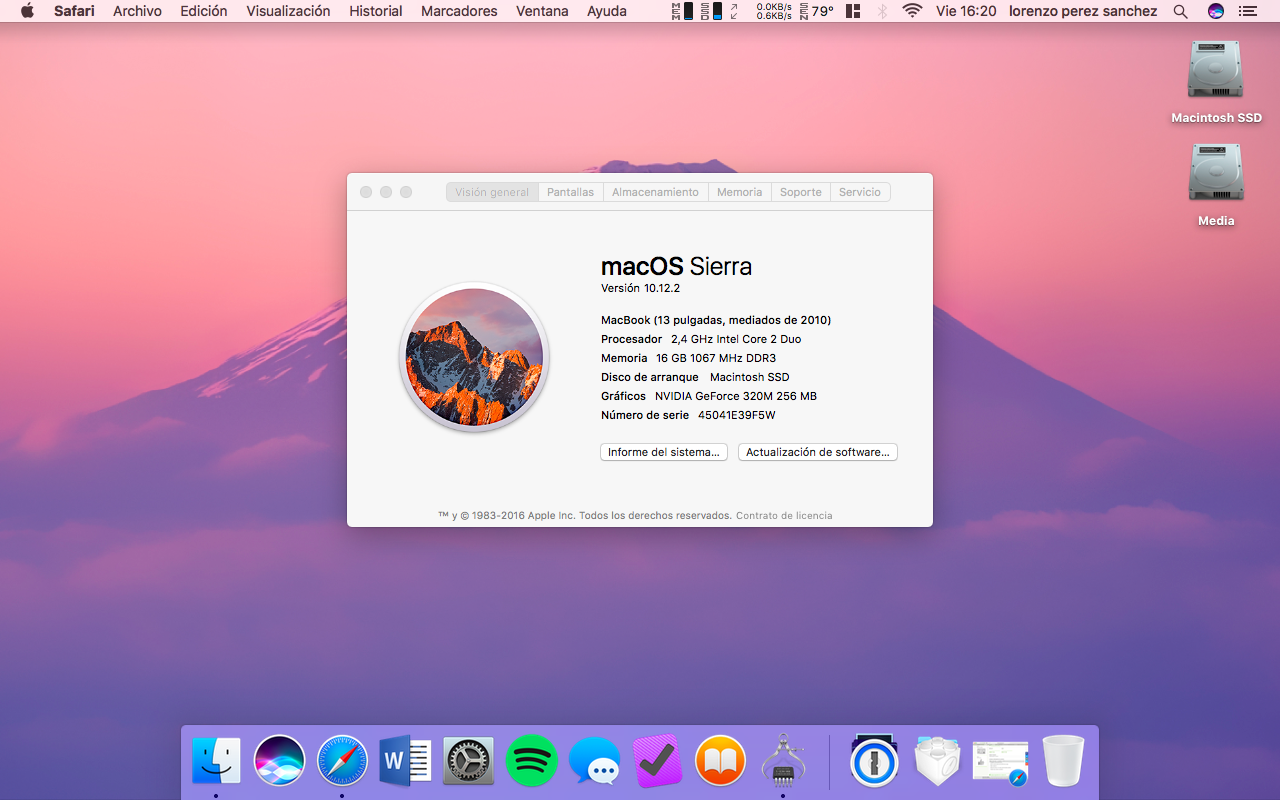Launch Microsoft Word from the Dock

[405, 761]
